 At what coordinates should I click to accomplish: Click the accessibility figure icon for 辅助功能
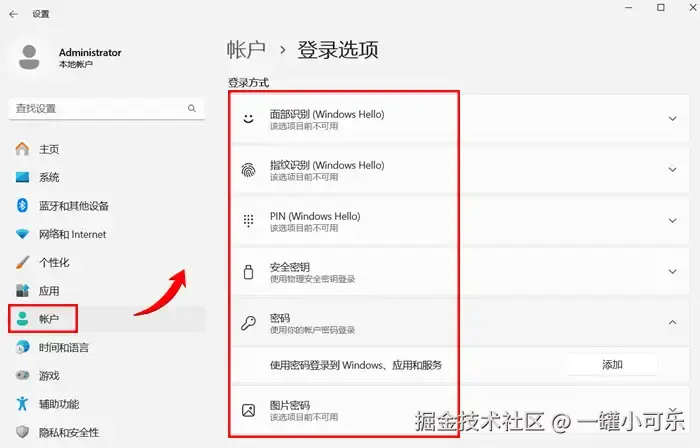point(22,404)
